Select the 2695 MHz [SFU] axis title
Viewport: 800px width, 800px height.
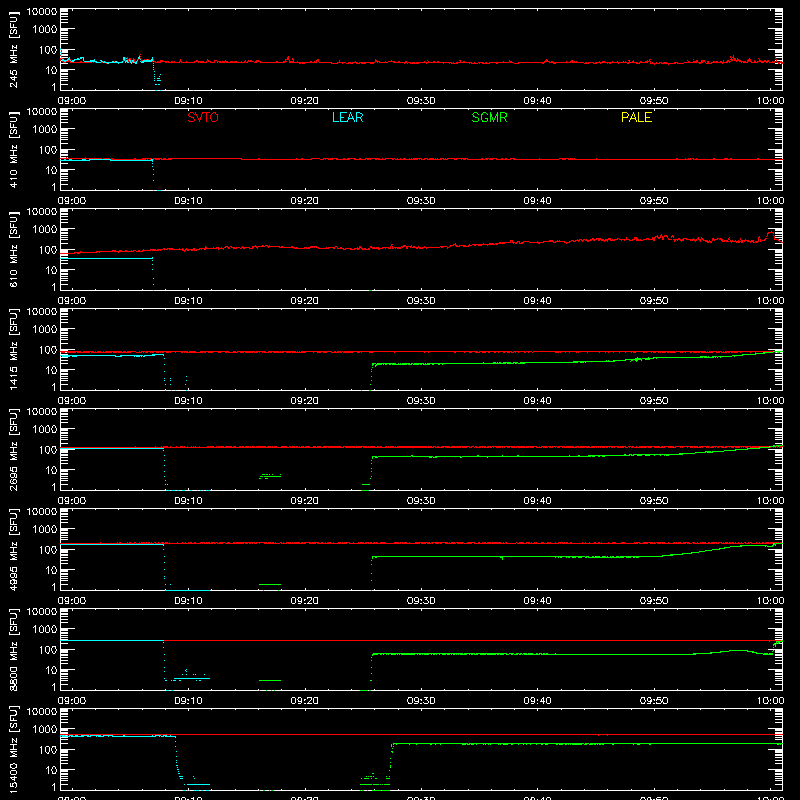[x=14, y=449]
